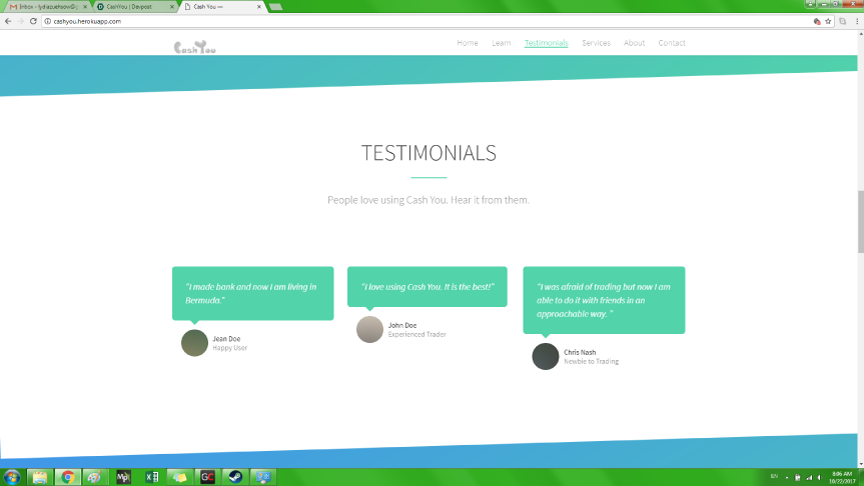Close the CashYou Devpost tab
This screenshot has height=486, width=864.
pyautogui.click(x=172, y=7)
